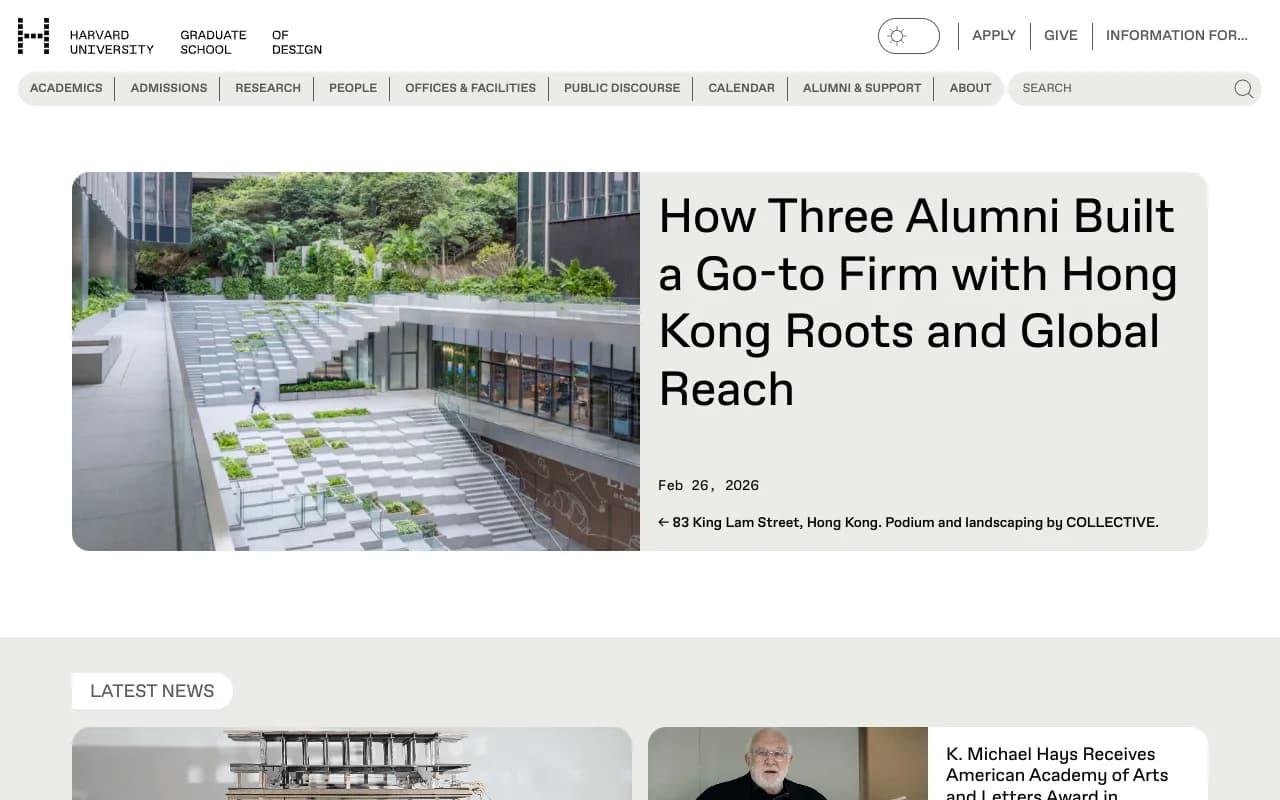Open the PEOPLE menu

(x=352, y=88)
